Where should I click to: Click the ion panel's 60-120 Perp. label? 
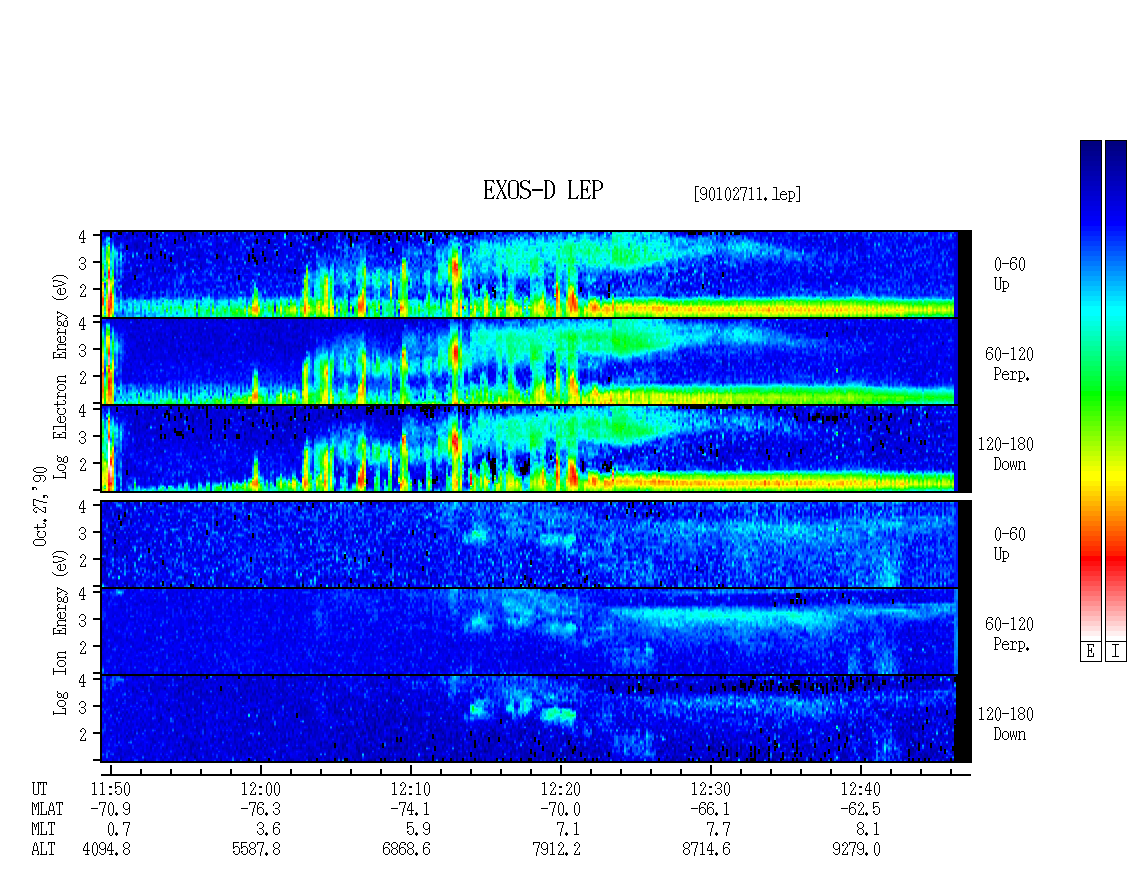click(x=1009, y=634)
